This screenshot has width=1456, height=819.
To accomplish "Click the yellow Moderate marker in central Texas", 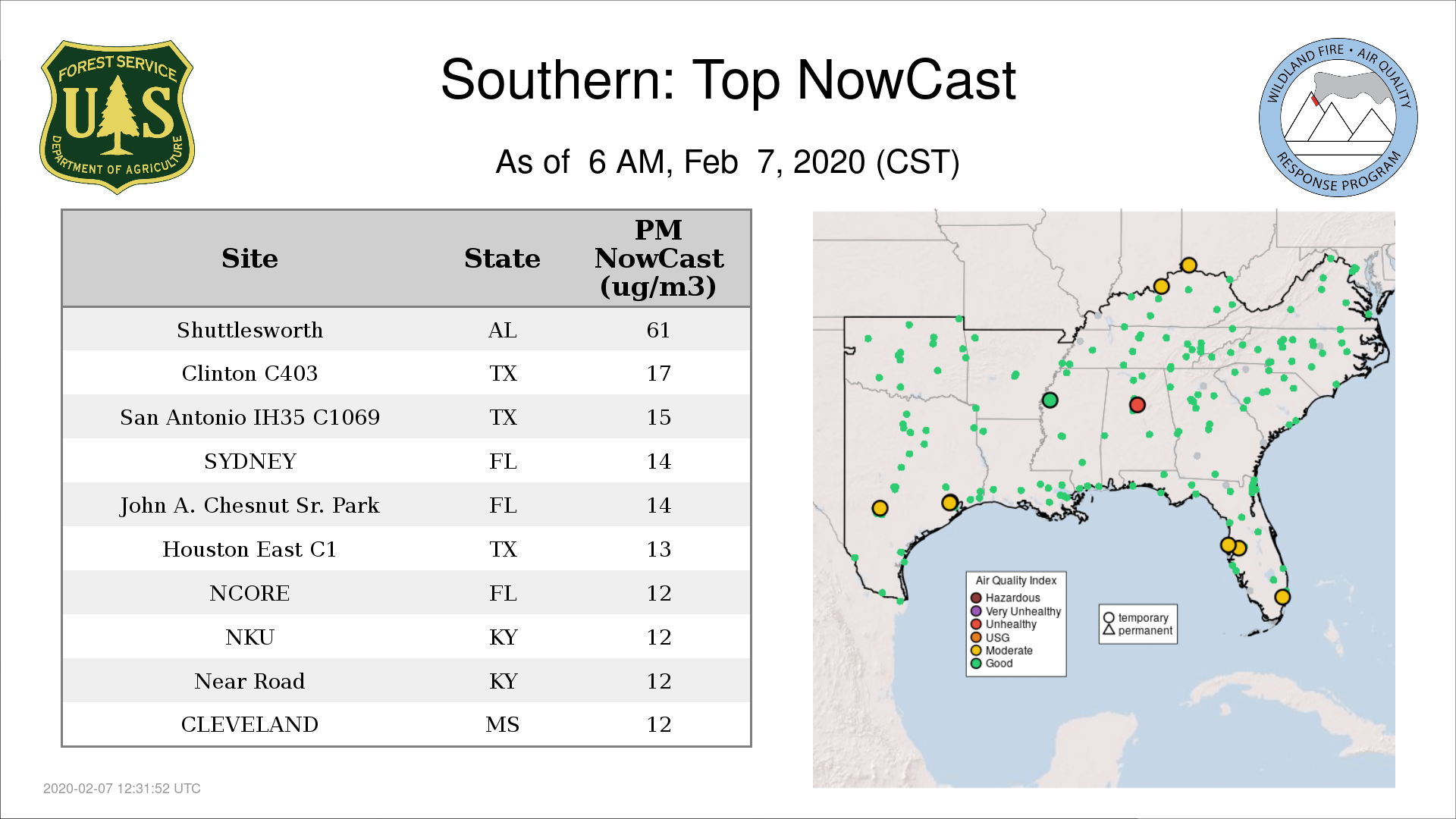I will (880, 508).
